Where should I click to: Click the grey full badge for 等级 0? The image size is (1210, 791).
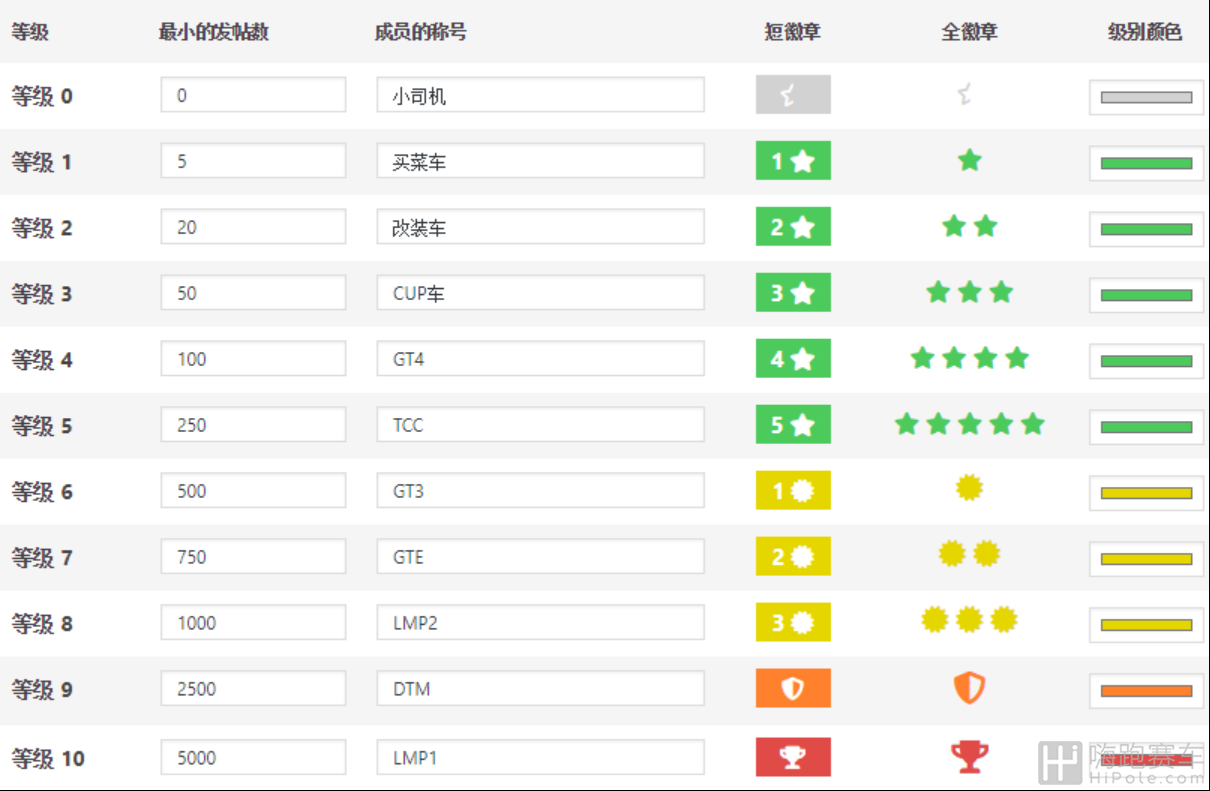[965, 95]
